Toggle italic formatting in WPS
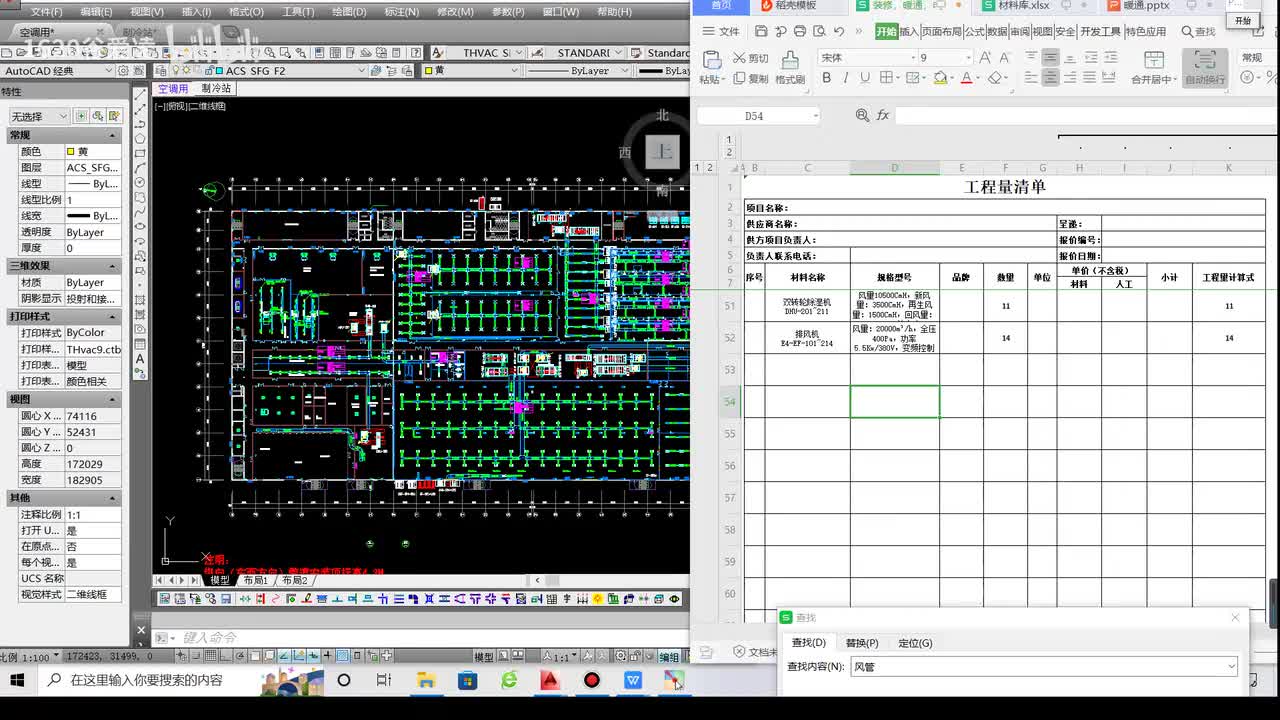 (845, 78)
